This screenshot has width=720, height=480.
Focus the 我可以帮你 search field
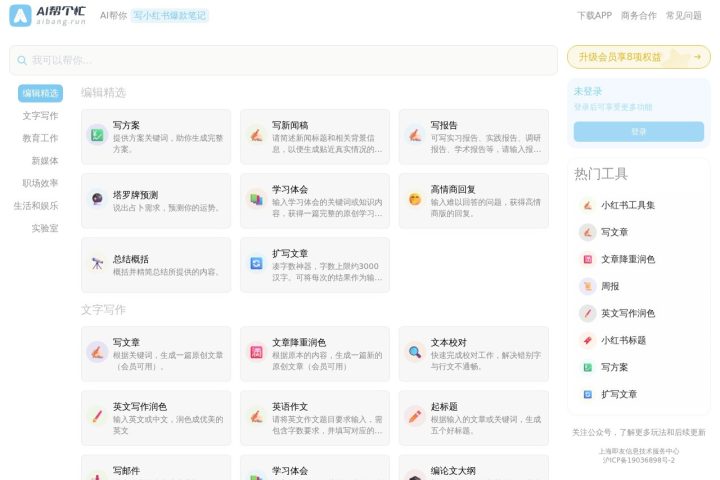click(x=283, y=60)
